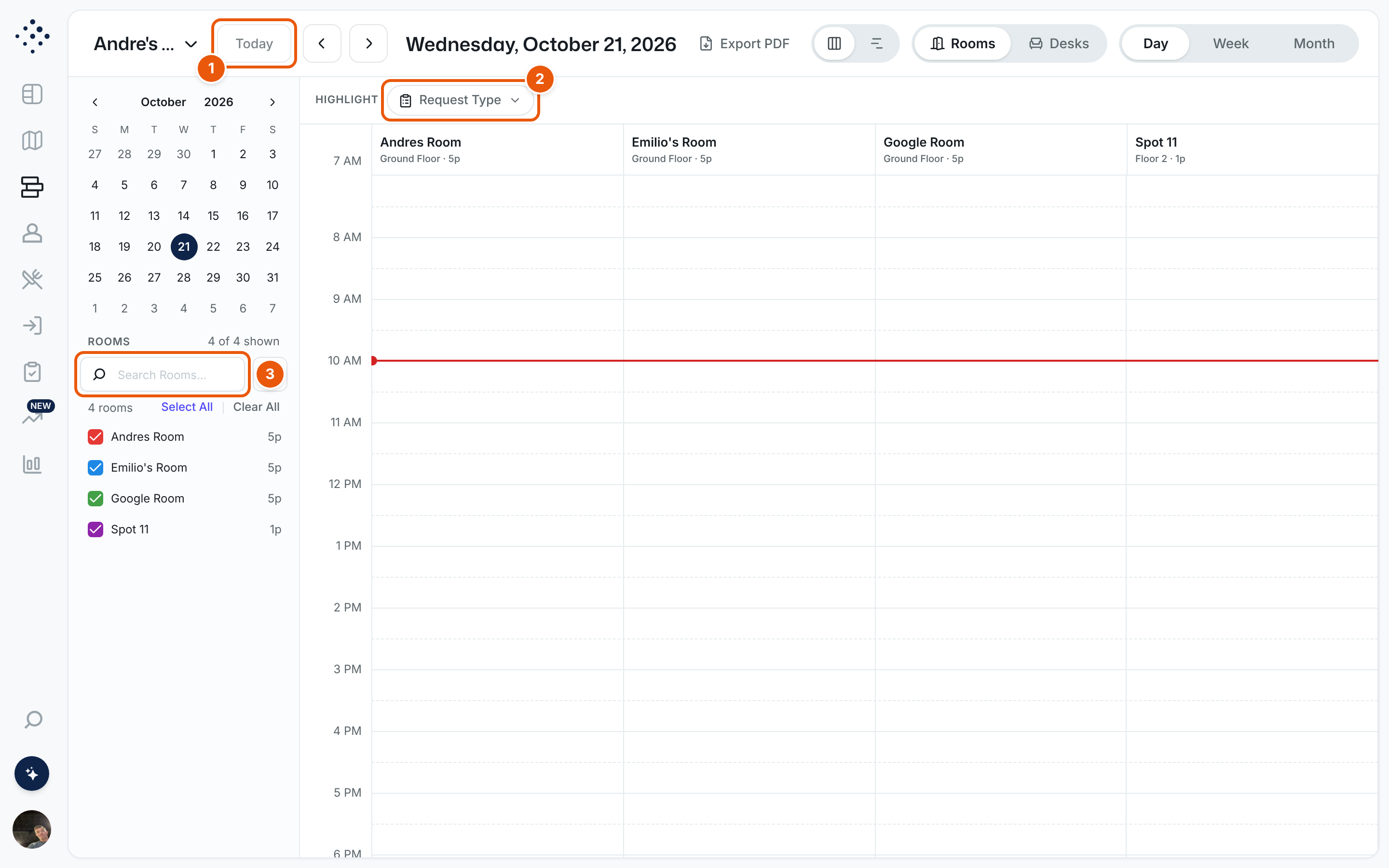The height and width of the screenshot is (868, 1389).
Task: Launch the sparkle AI assistant button
Action: tap(31, 773)
